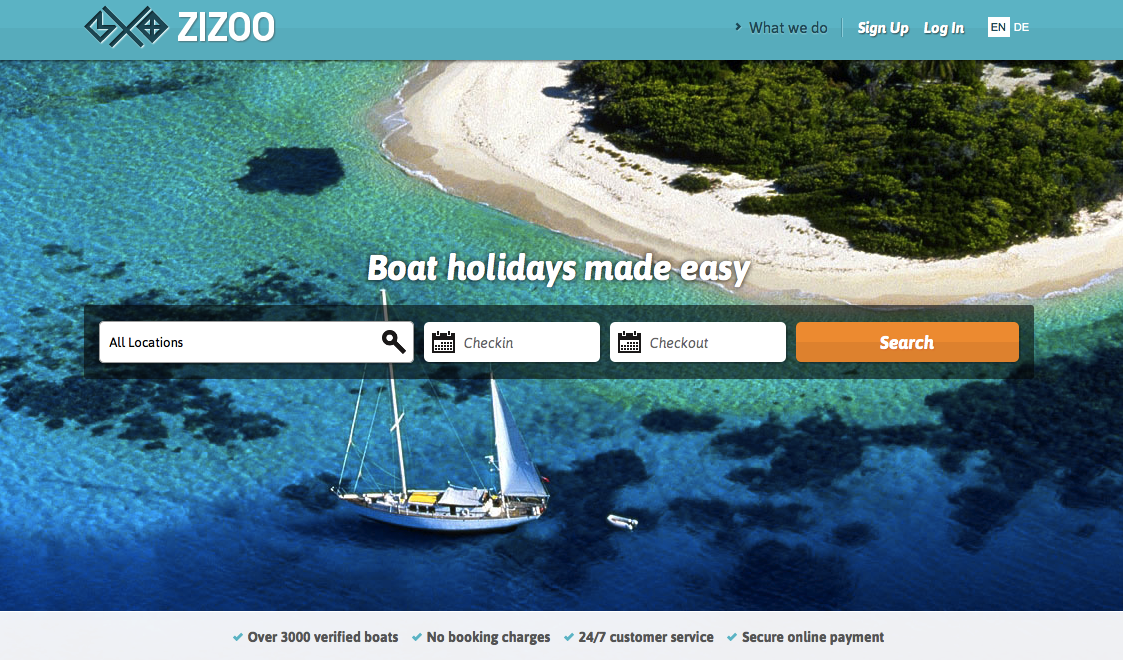Screen dimensions: 1123x660
Task: Click the Sign Up link
Action: pyautogui.click(x=883, y=28)
